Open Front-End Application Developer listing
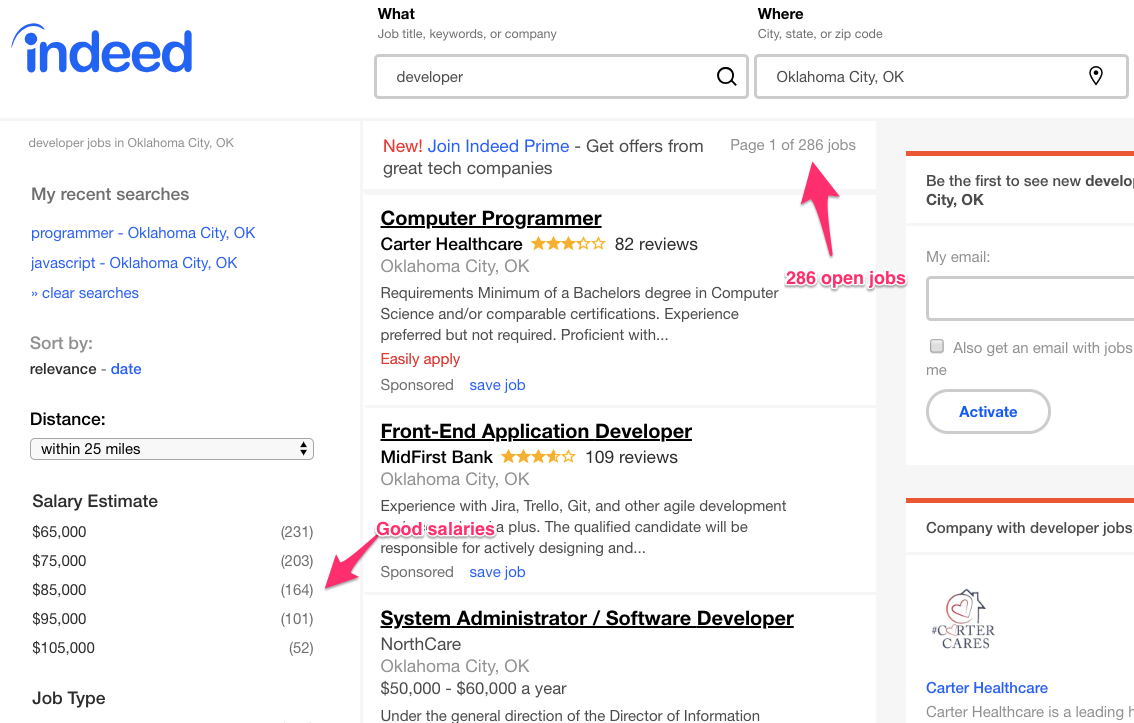Screen dimensions: 1134x723 point(536,431)
